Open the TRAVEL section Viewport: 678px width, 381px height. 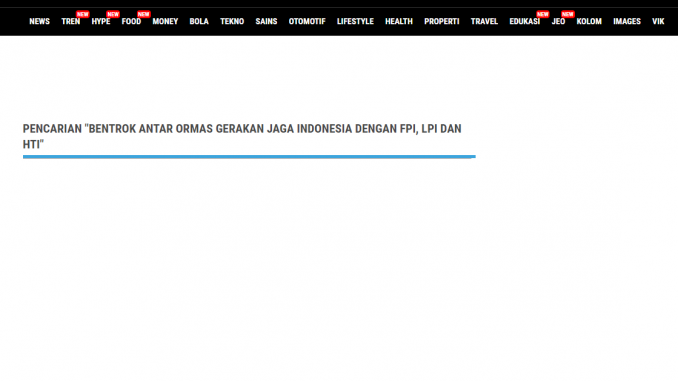click(x=484, y=21)
